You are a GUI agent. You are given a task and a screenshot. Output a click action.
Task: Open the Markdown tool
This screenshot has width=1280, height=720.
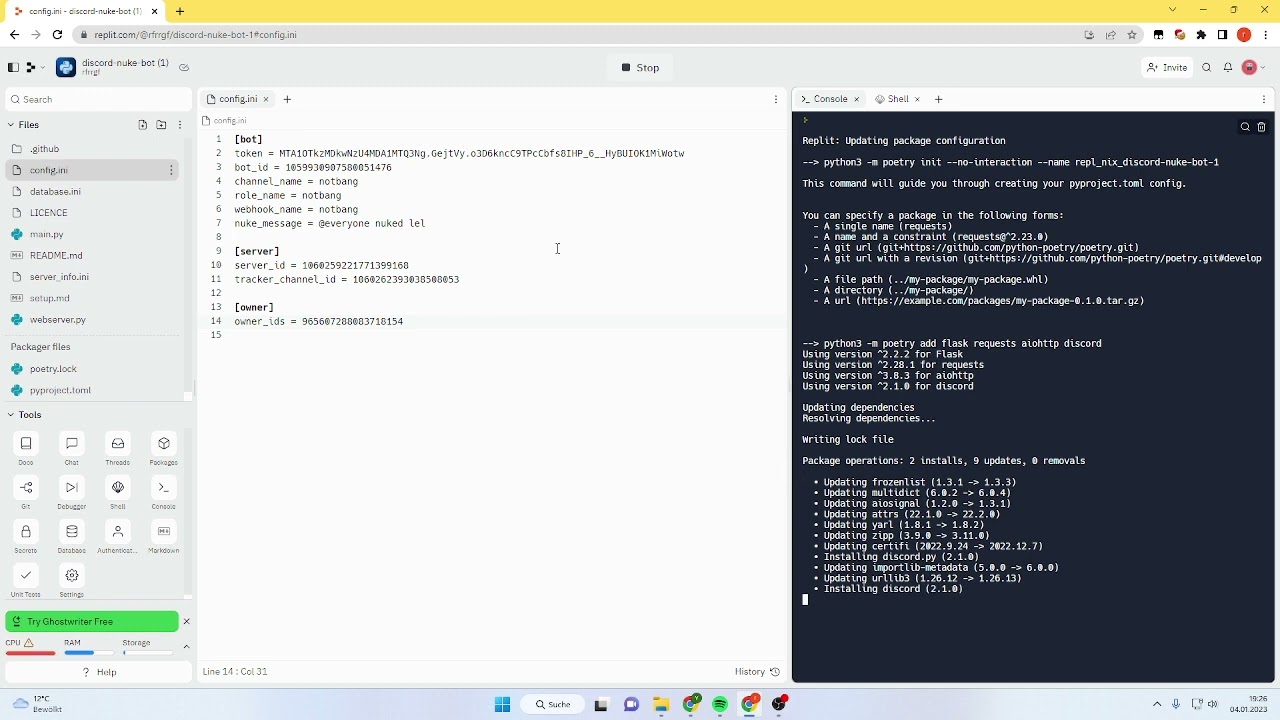point(164,538)
